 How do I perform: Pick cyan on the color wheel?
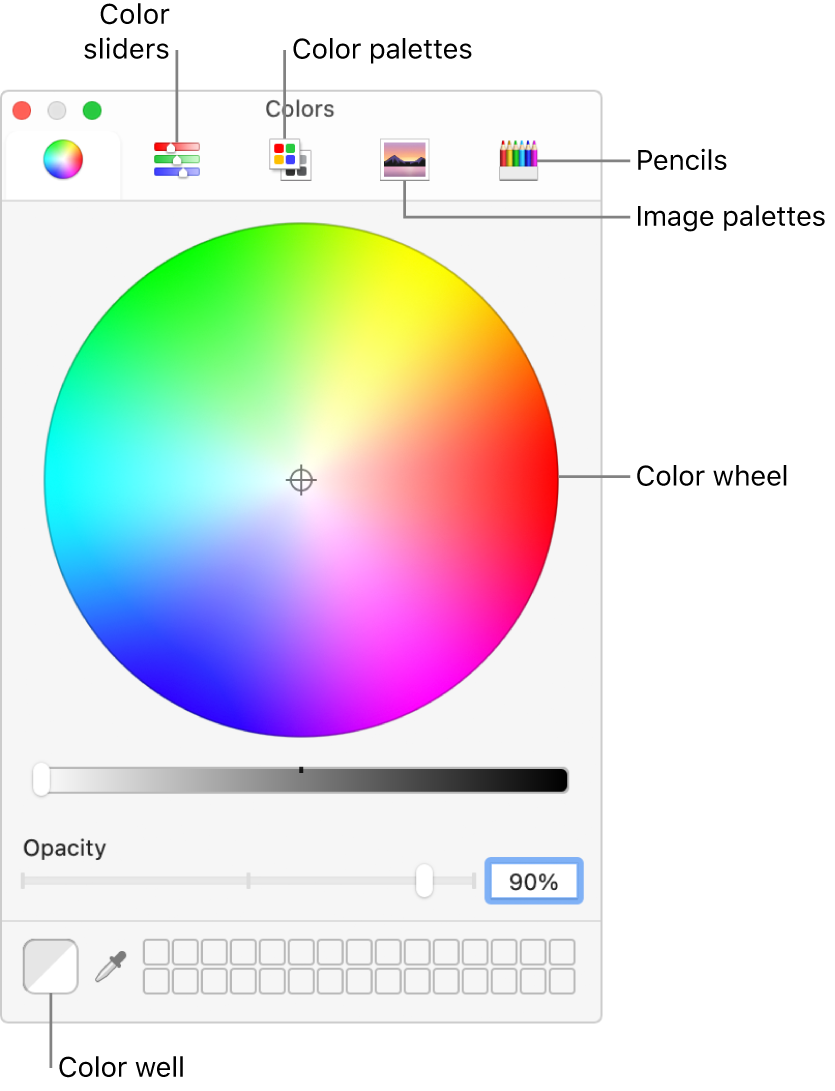(60, 480)
